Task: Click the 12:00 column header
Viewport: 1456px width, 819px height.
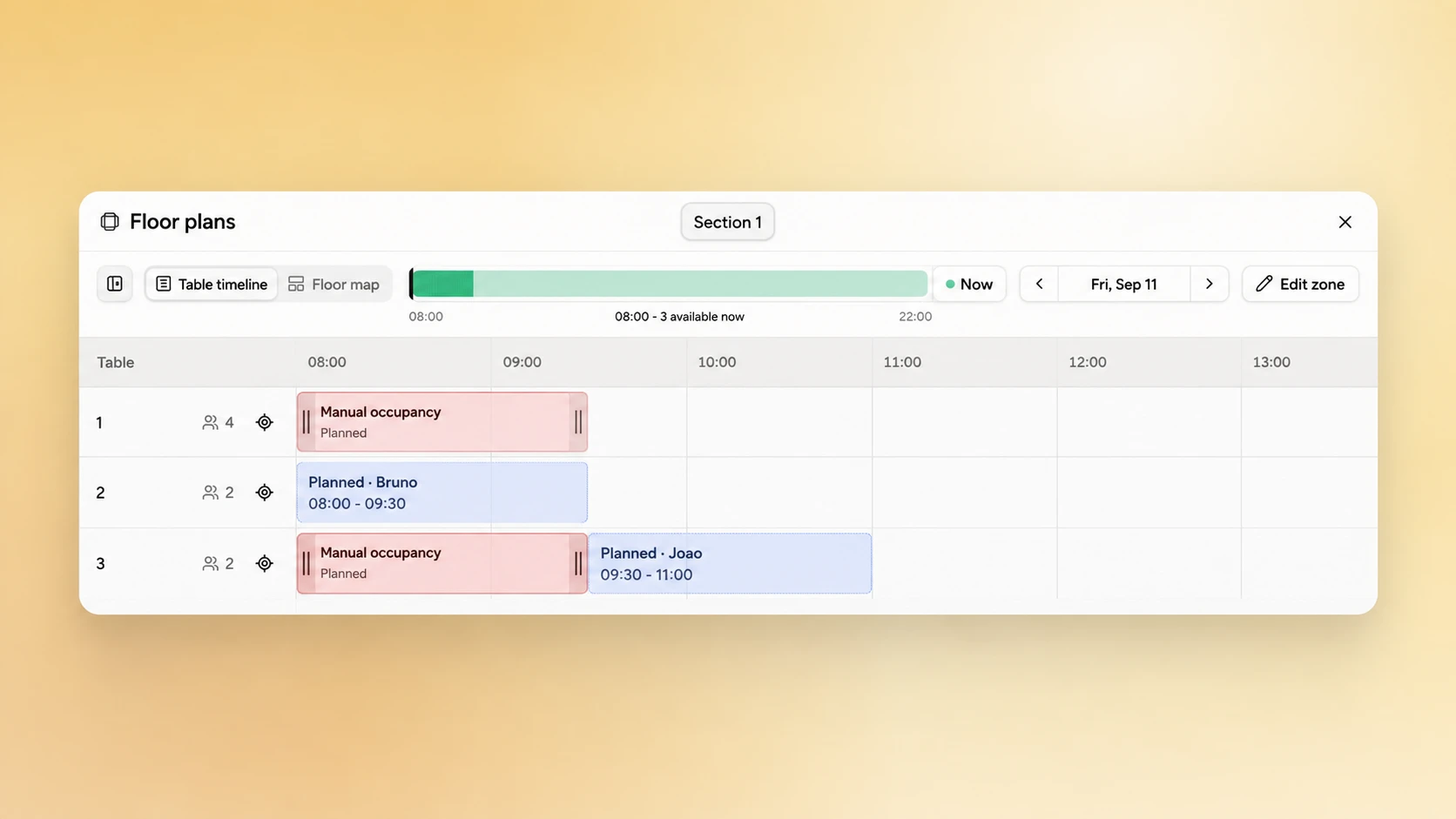Action: click(x=1087, y=362)
